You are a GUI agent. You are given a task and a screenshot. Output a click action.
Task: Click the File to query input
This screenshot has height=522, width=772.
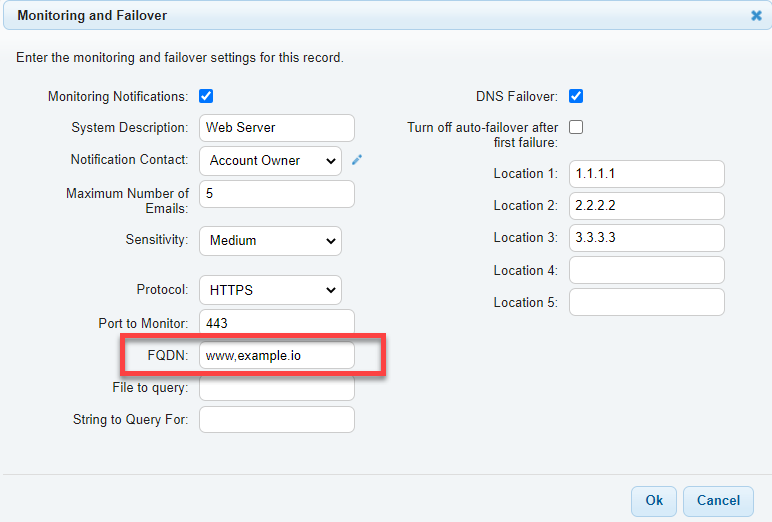point(277,388)
